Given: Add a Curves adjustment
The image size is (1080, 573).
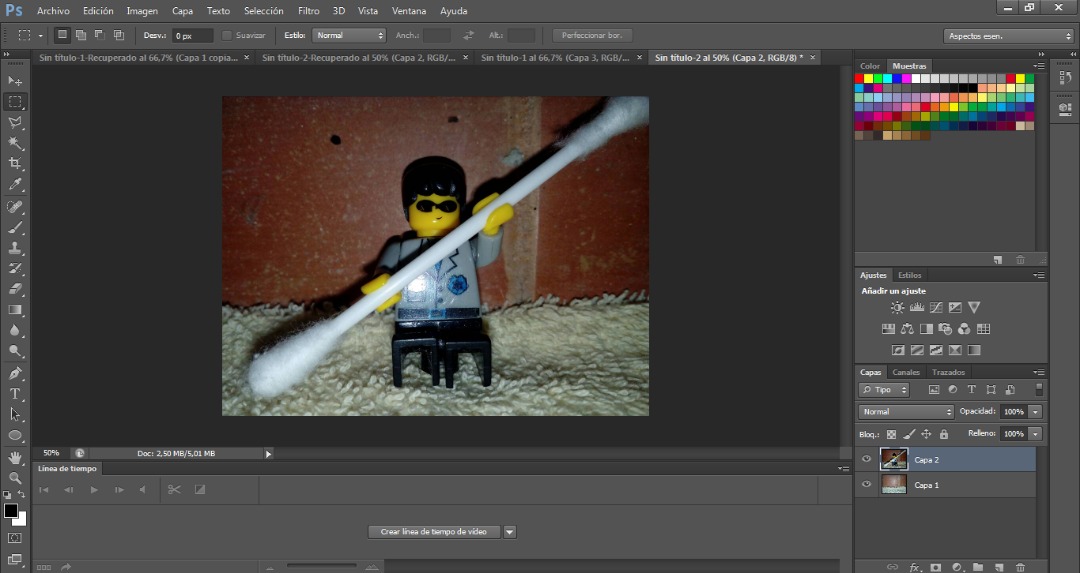Looking at the screenshot, I should 936,308.
